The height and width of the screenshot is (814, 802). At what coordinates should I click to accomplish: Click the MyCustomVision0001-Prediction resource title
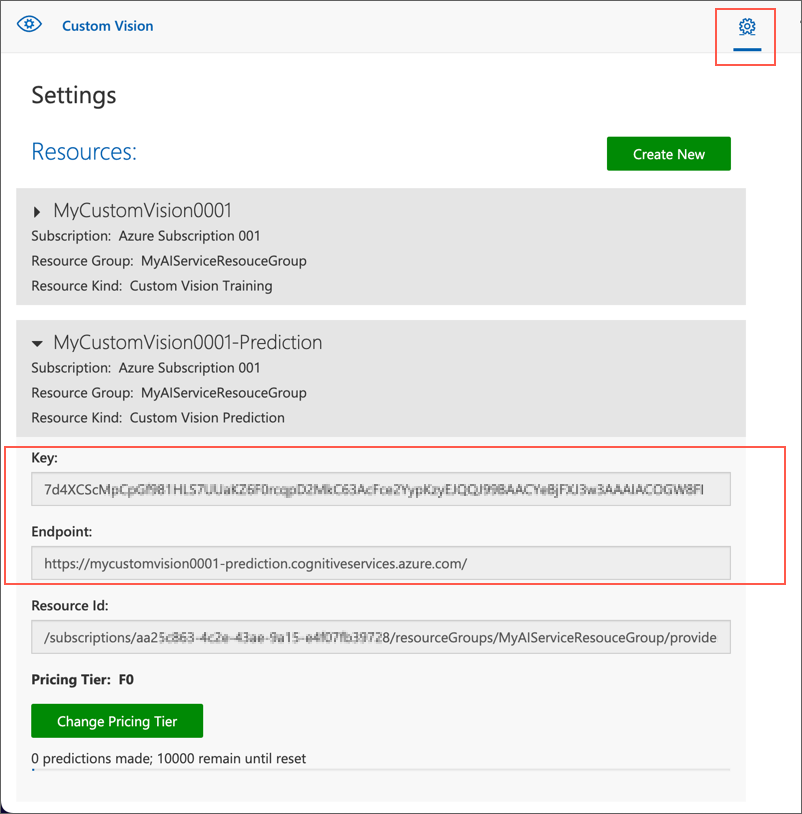(188, 342)
